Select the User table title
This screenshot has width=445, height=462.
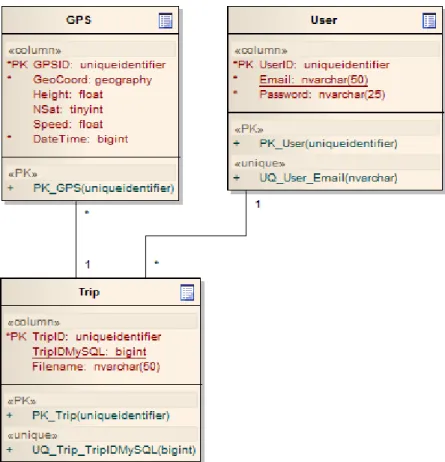(x=324, y=20)
